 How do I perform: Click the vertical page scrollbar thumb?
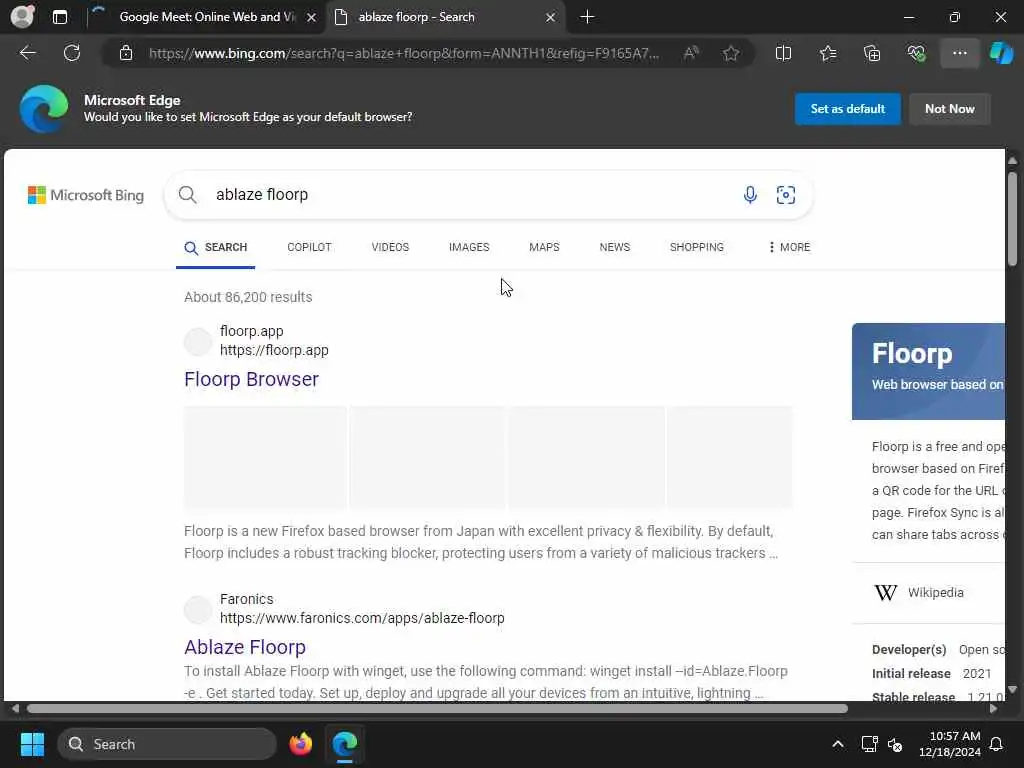click(x=1012, y=218)
